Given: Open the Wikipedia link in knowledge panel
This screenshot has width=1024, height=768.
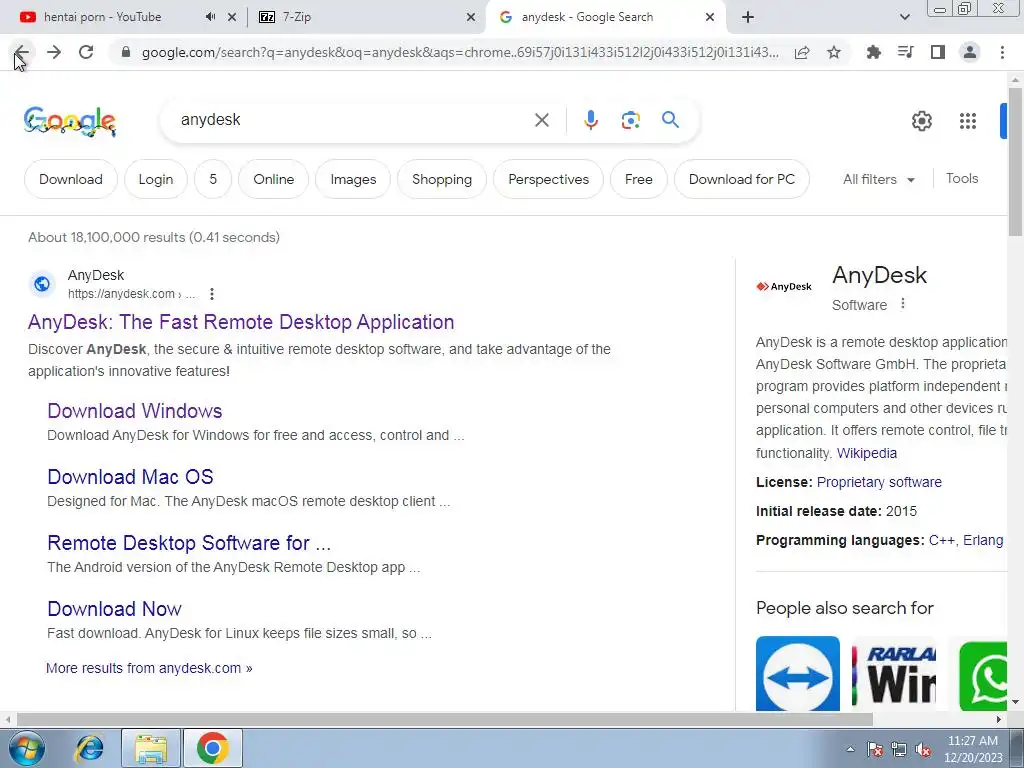Looking at the screenshot, I should [x=867, y=453].
